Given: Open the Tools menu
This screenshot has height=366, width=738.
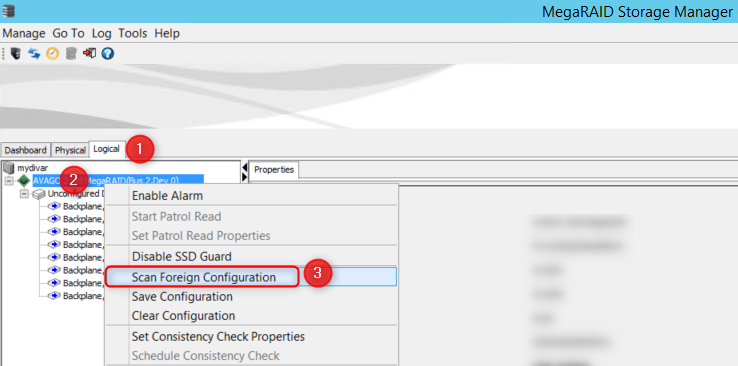Looking at the screenshot, I should 133,33.
